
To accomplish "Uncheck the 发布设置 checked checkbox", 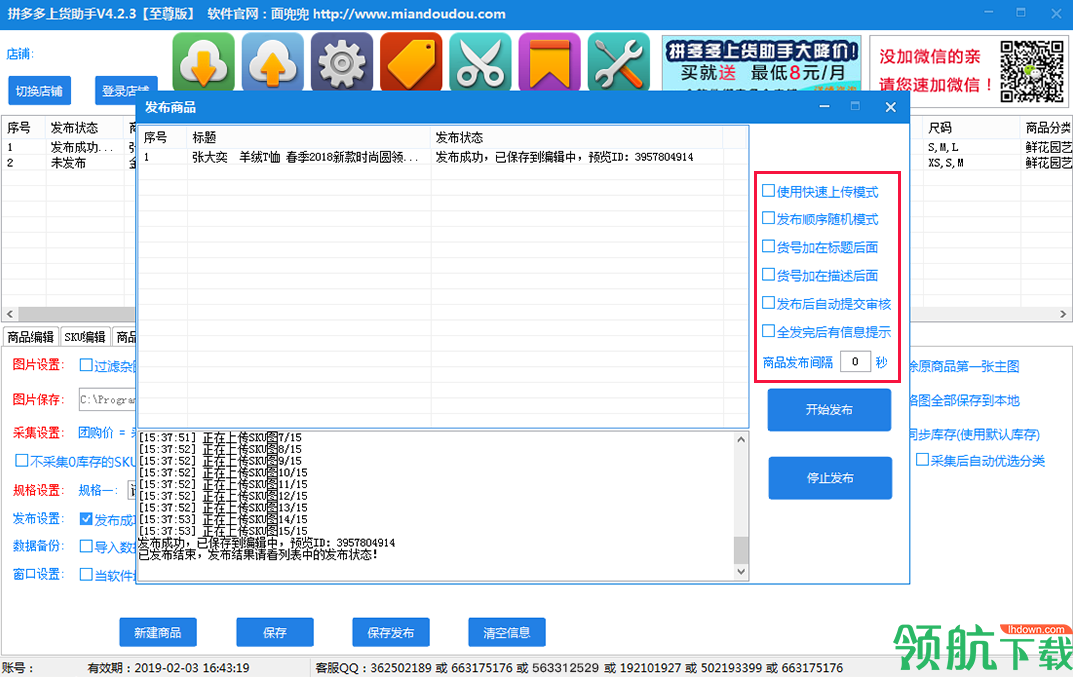I will (x=86, y=519).
